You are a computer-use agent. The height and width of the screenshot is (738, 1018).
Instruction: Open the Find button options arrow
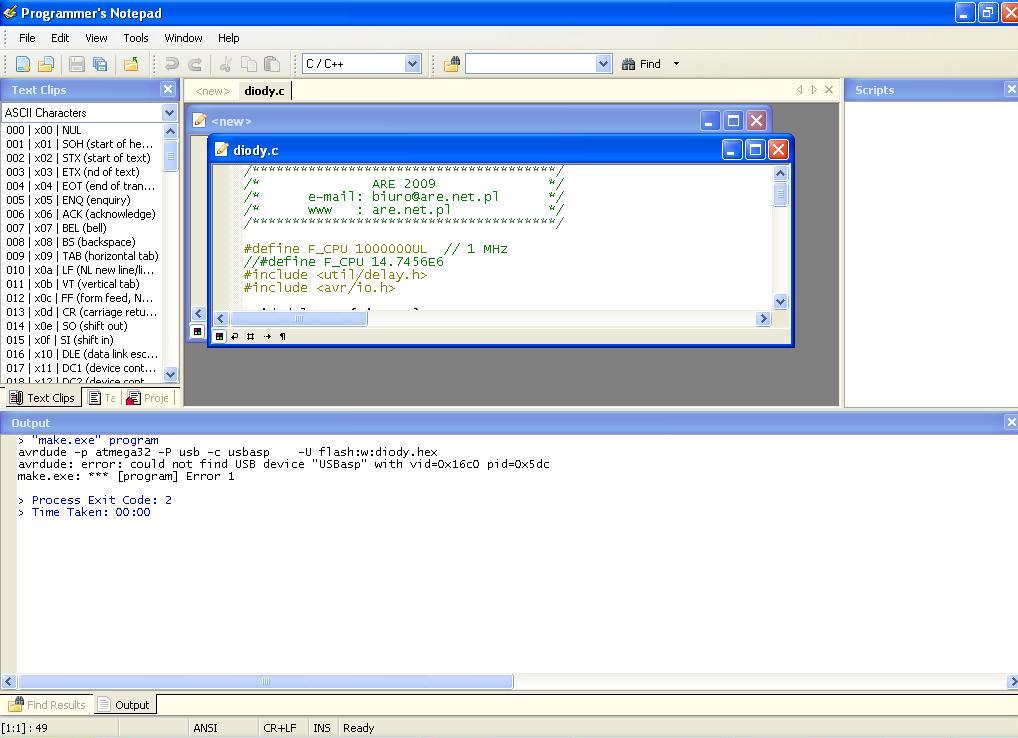pos(676,64)
